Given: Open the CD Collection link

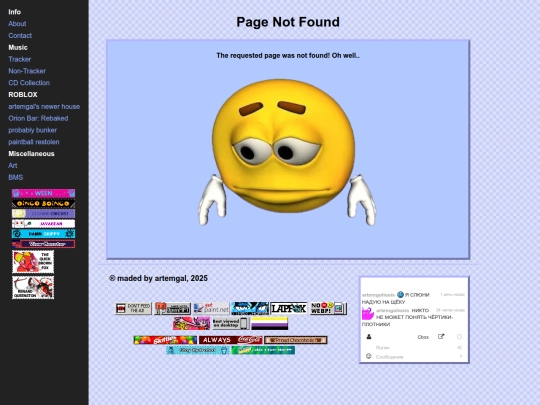Looking at the screenshot, I should point(29,83).
